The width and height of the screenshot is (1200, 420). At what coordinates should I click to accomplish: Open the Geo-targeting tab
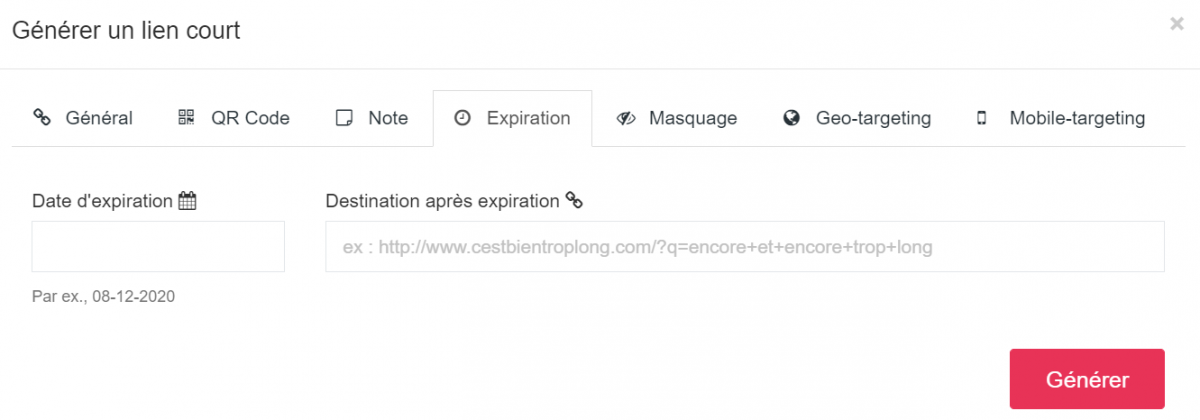858,118
